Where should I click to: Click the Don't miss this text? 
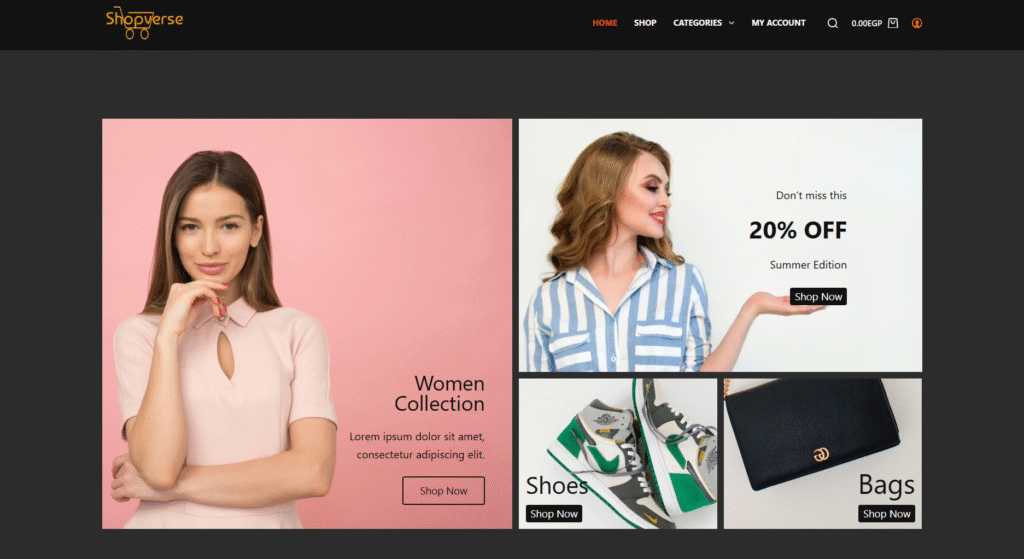coord(811,195)
